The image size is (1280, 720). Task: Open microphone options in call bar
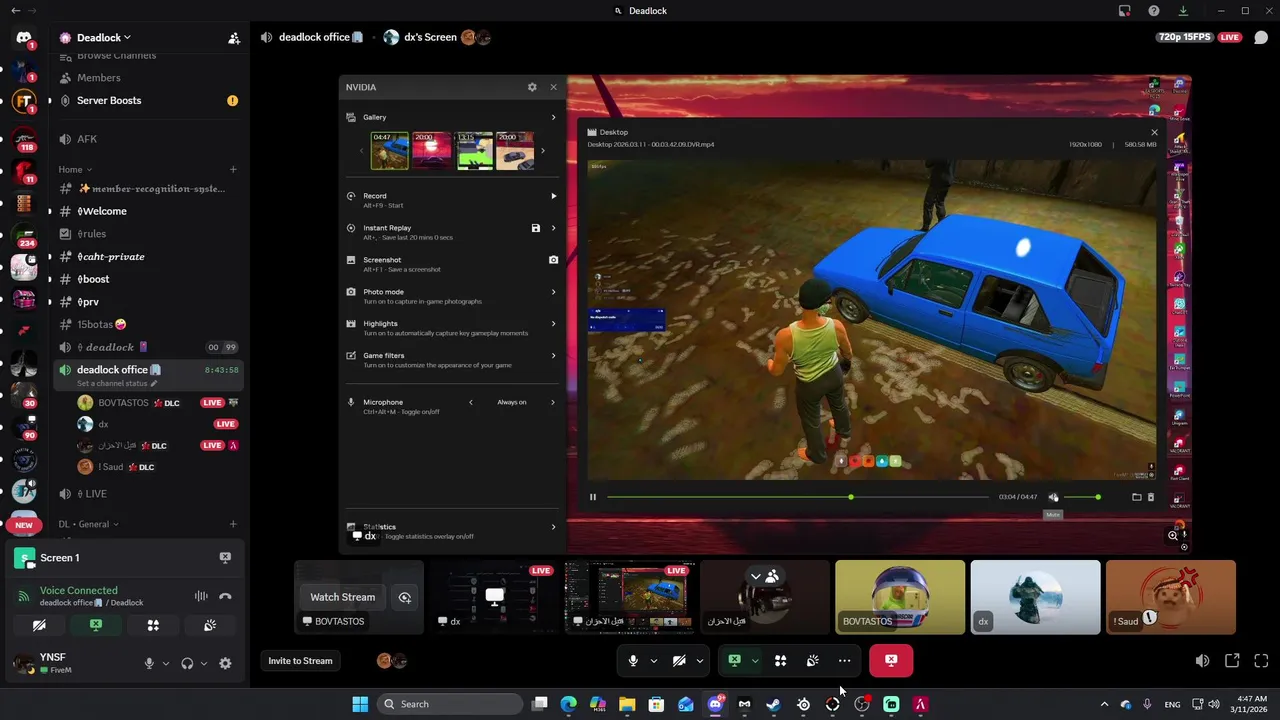(654, 660)
